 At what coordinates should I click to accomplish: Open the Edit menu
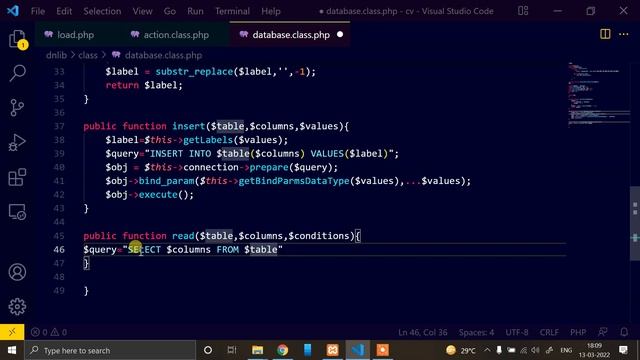coord(64,11)
